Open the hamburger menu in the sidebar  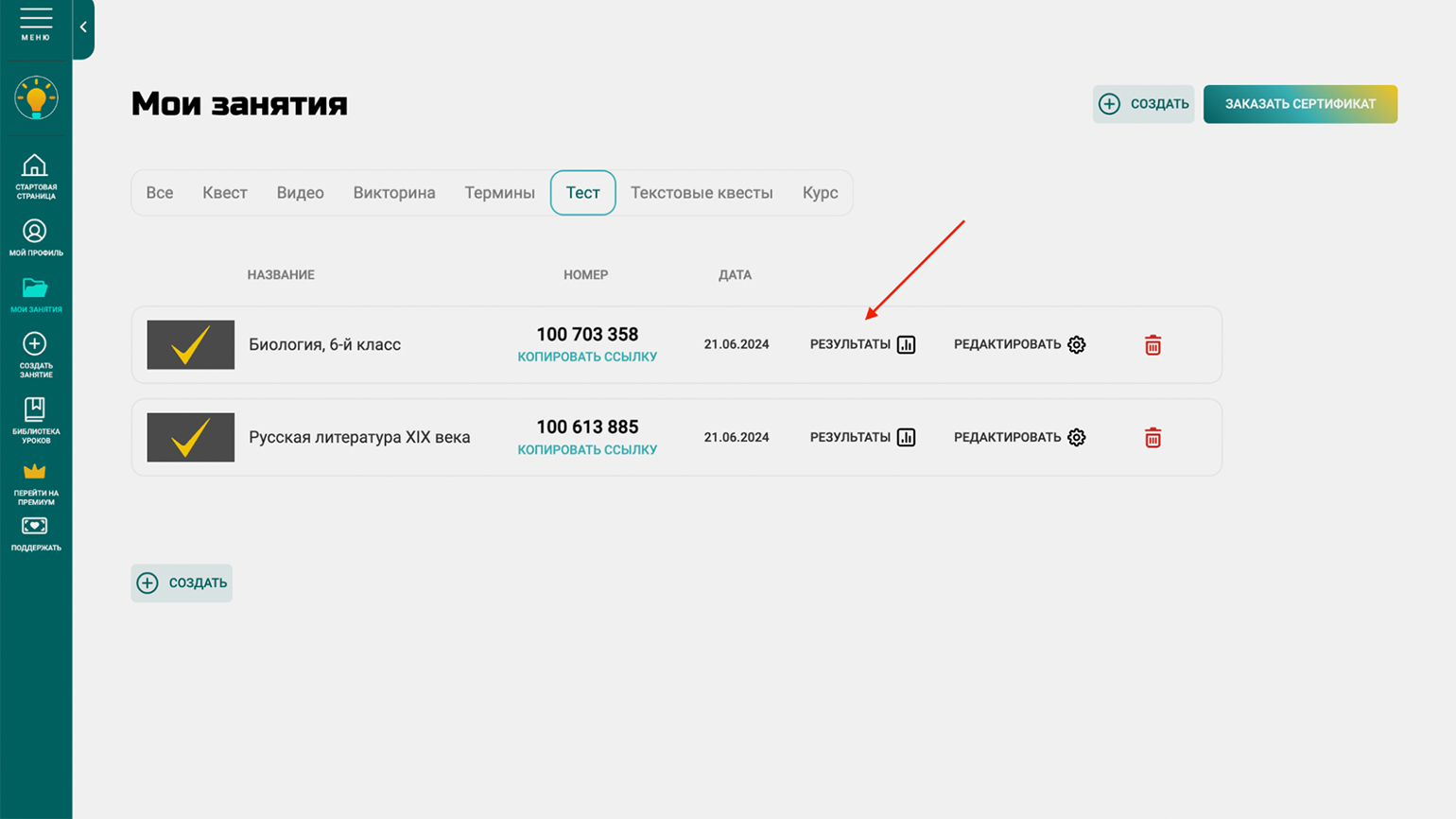click(x=35, y=23)
